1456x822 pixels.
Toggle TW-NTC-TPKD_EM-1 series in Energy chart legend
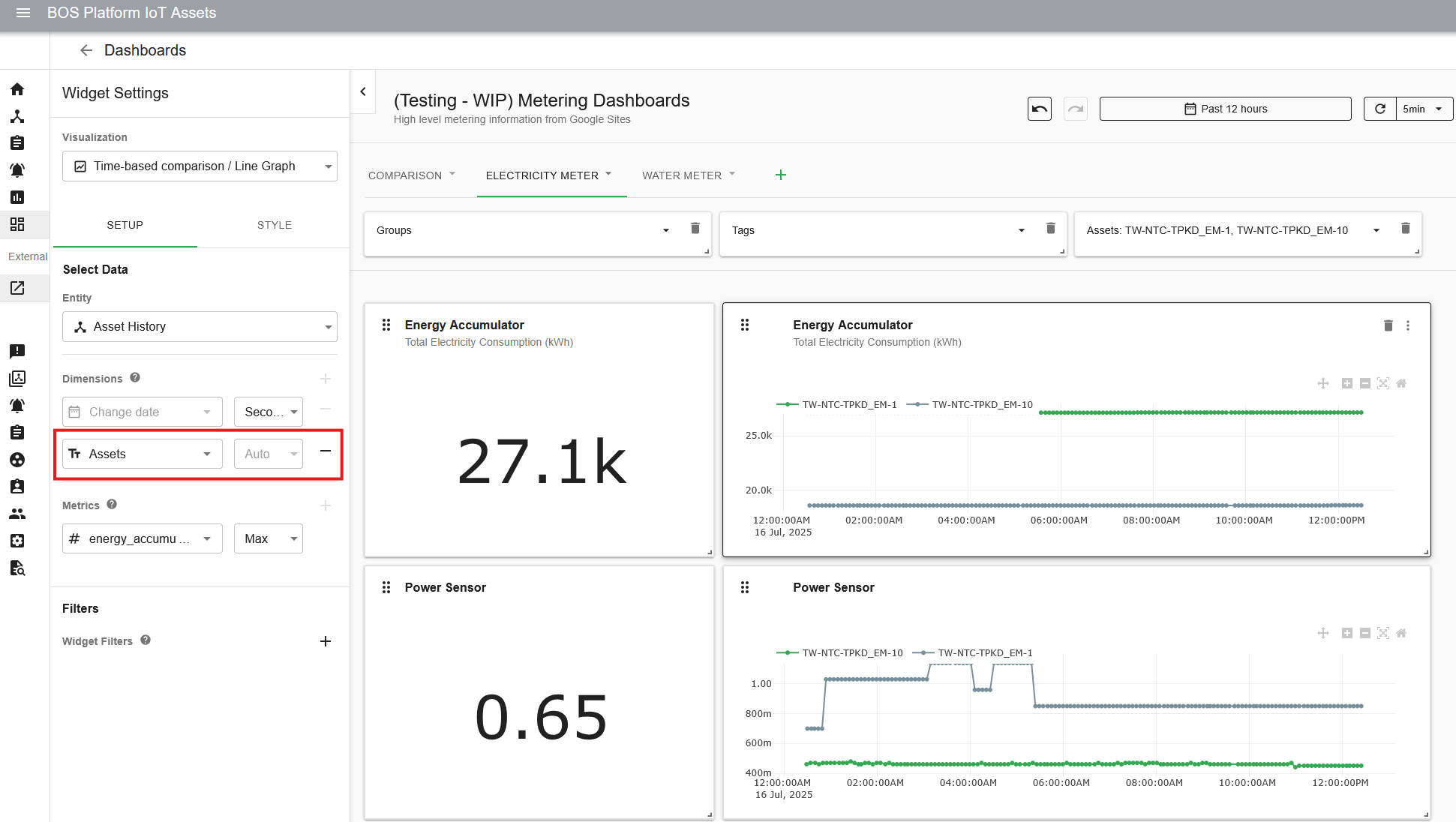click(x=848, y=405)
